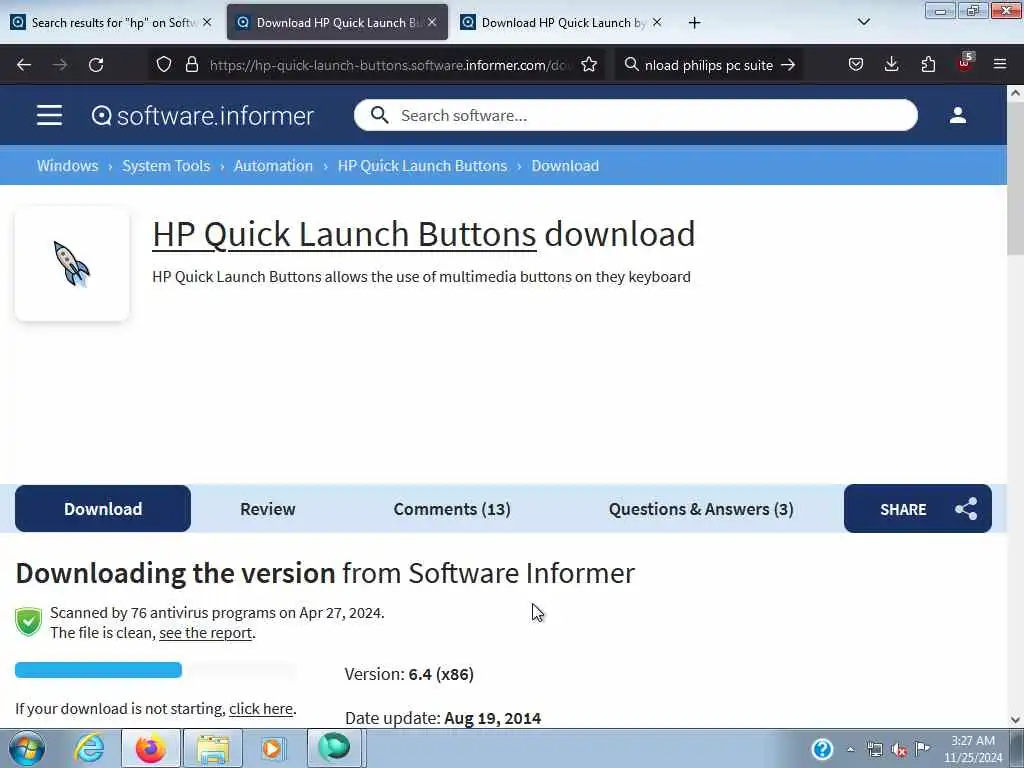Open the Pocket save icon
The width and height of the screenshot is (1024, 768).
[856, 65]
